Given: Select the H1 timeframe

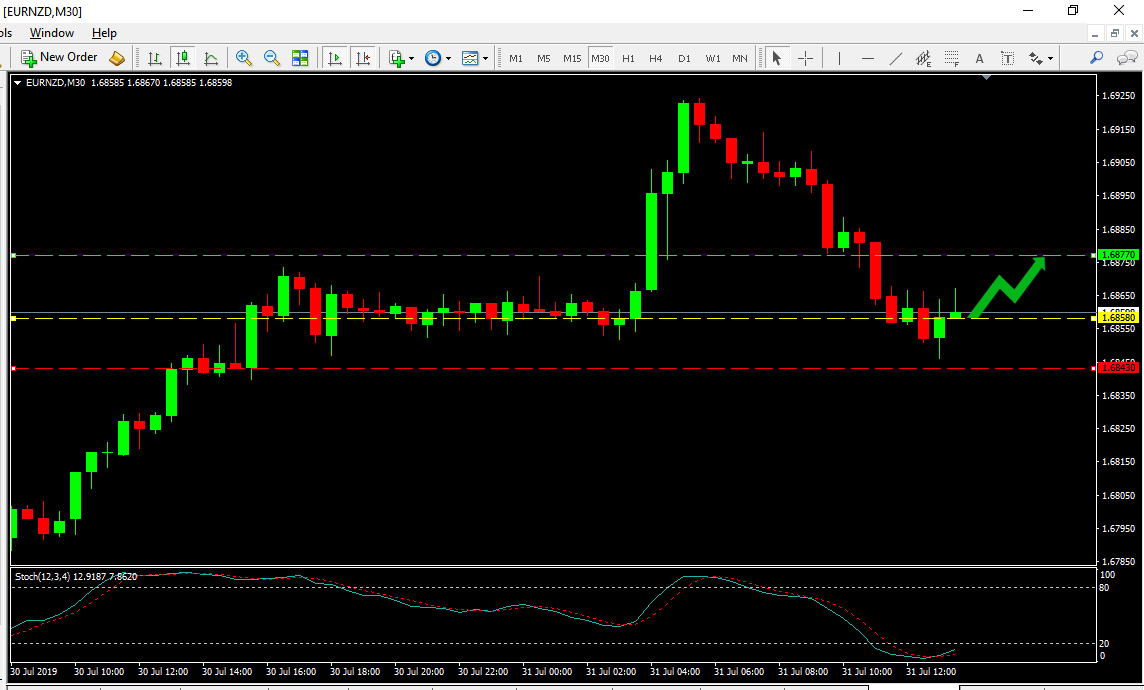Looking at the screenshot, I should [628, 58].
